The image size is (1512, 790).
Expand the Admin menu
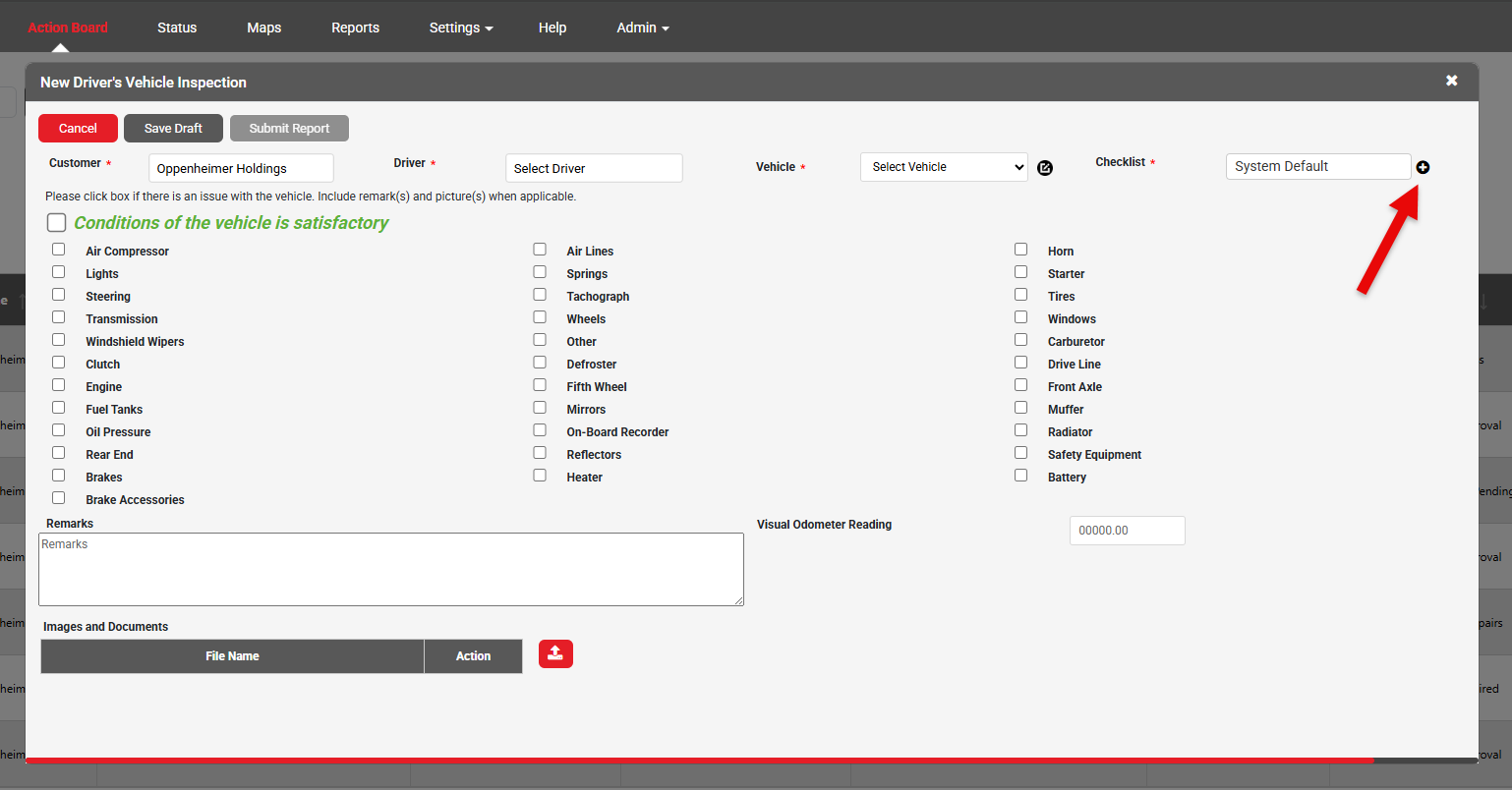(x=643, y=28)
